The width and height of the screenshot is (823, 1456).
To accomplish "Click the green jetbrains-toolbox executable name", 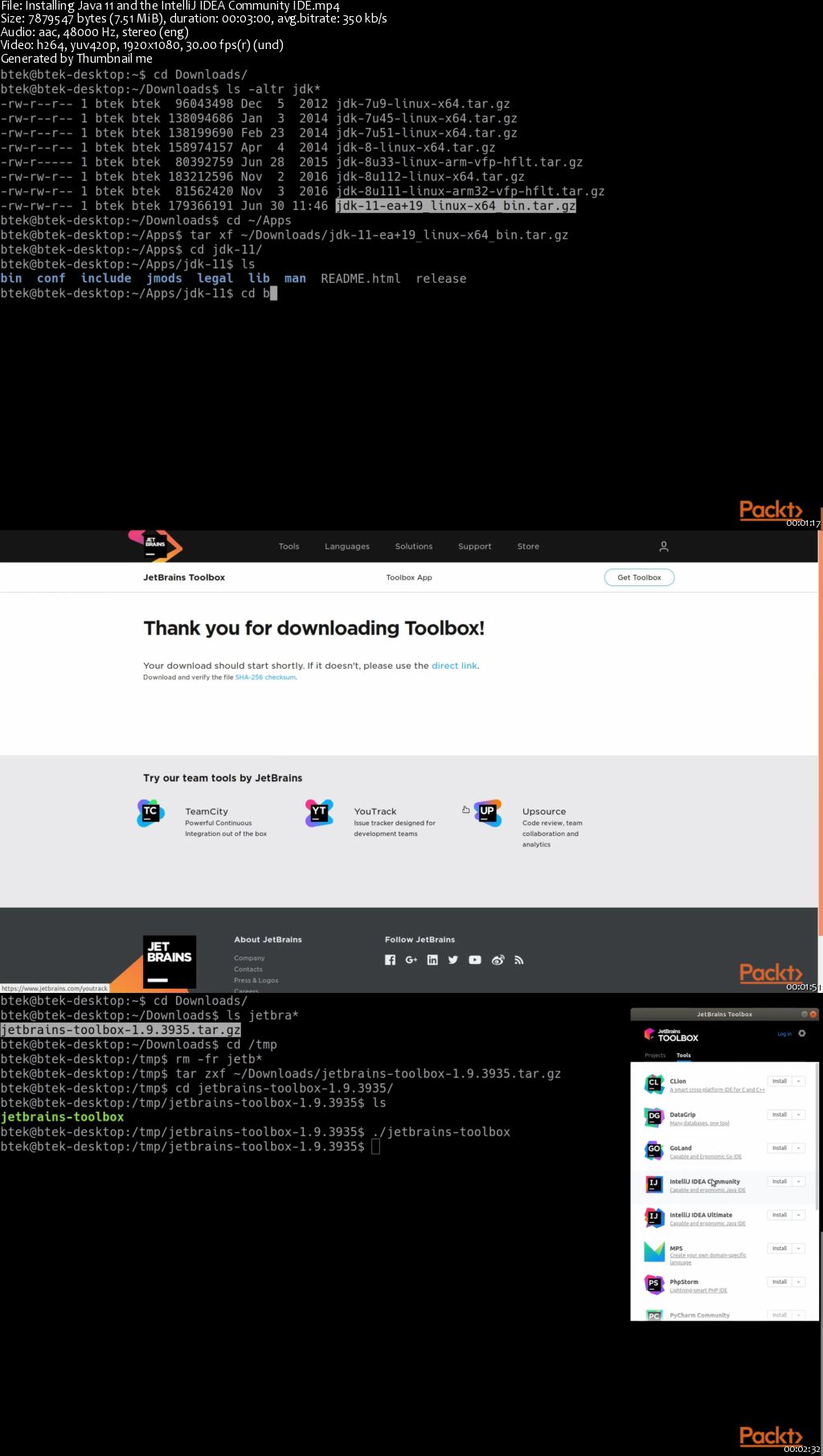I will tap(62, 1118).
